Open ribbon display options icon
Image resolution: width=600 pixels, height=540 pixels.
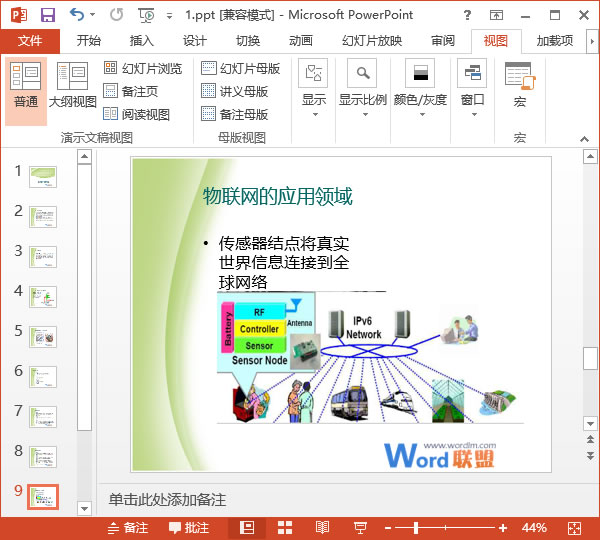pyautogui.click(x=496, y=15)
